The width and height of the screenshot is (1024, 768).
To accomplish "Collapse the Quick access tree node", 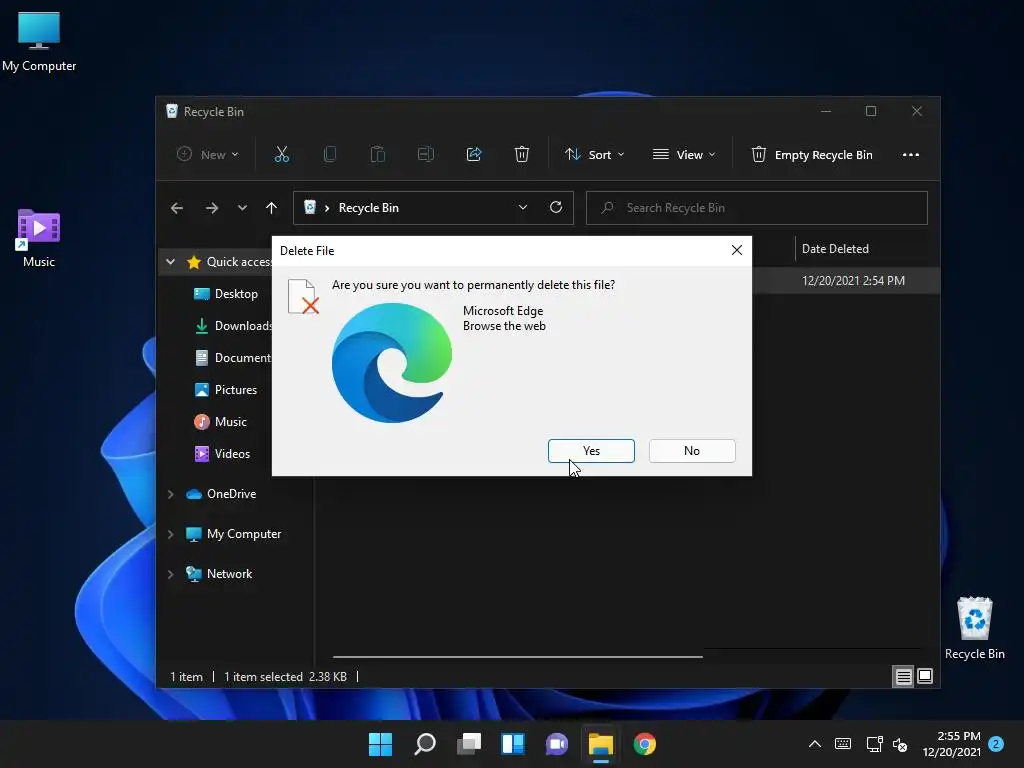I will (170, 262).
